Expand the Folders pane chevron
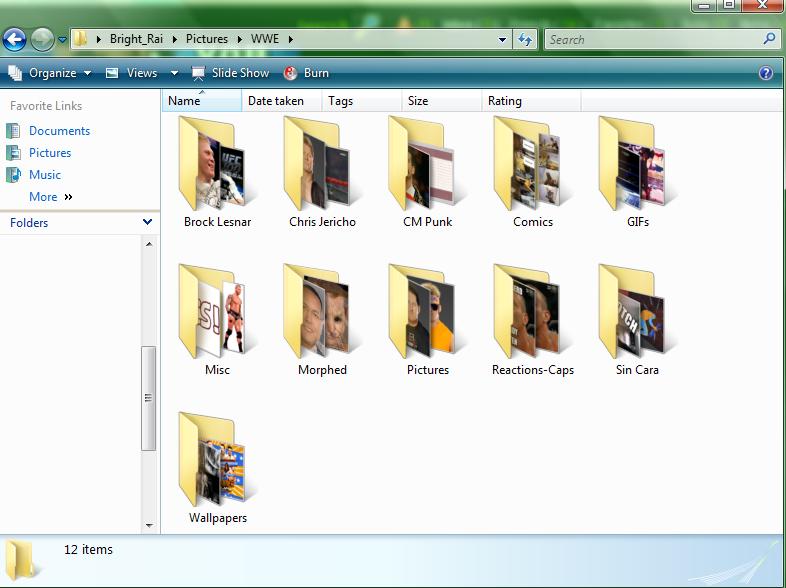 (147, 222)
